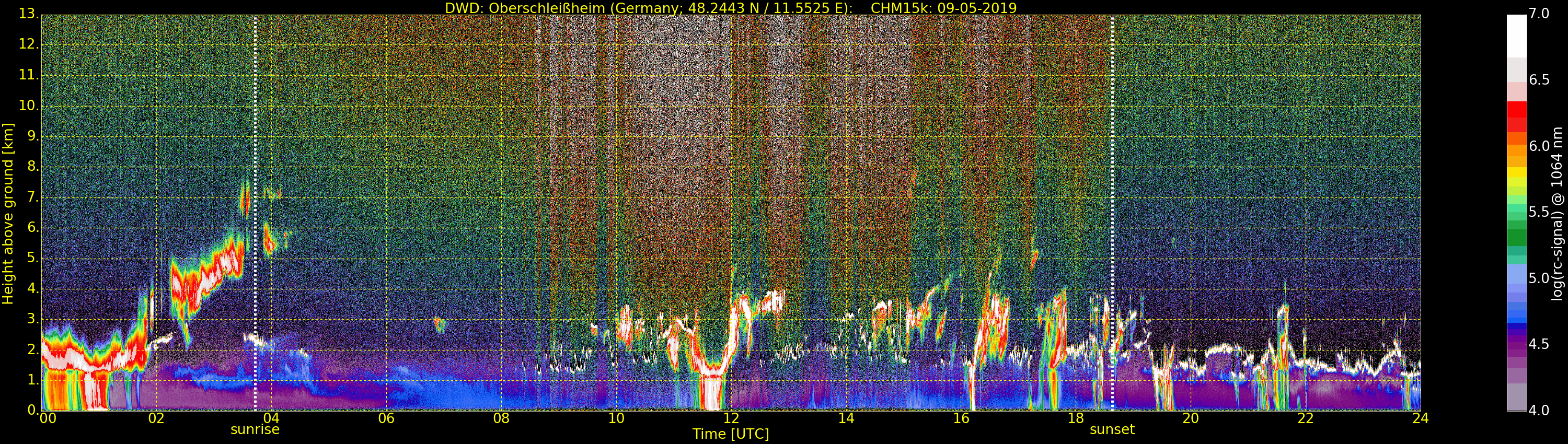Click the y-axis tick label '3.'
This screenshot has width=1568, height=444.
point(32,319)
